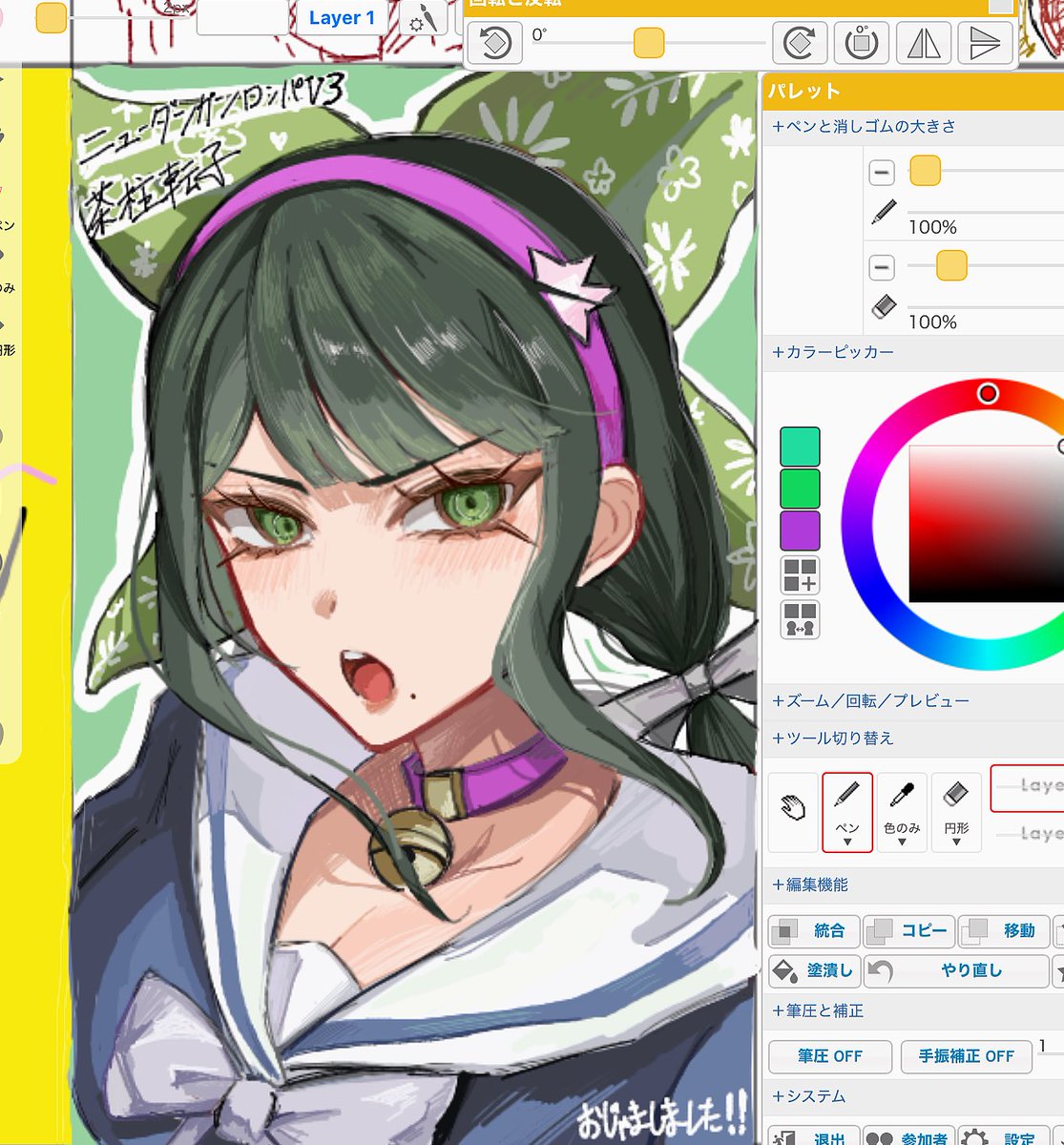Click the 退出 exit button
Viewport: 1064px width, 1145px height.
coord(814,1136)
